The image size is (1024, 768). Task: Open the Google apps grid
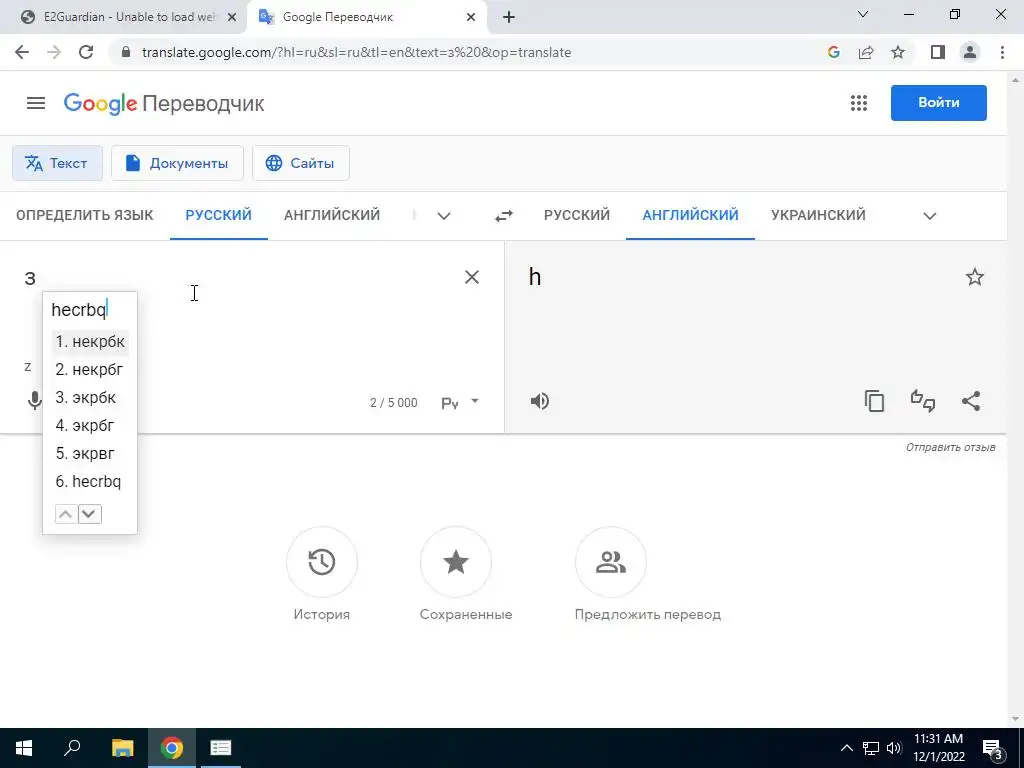pos(859,103)
